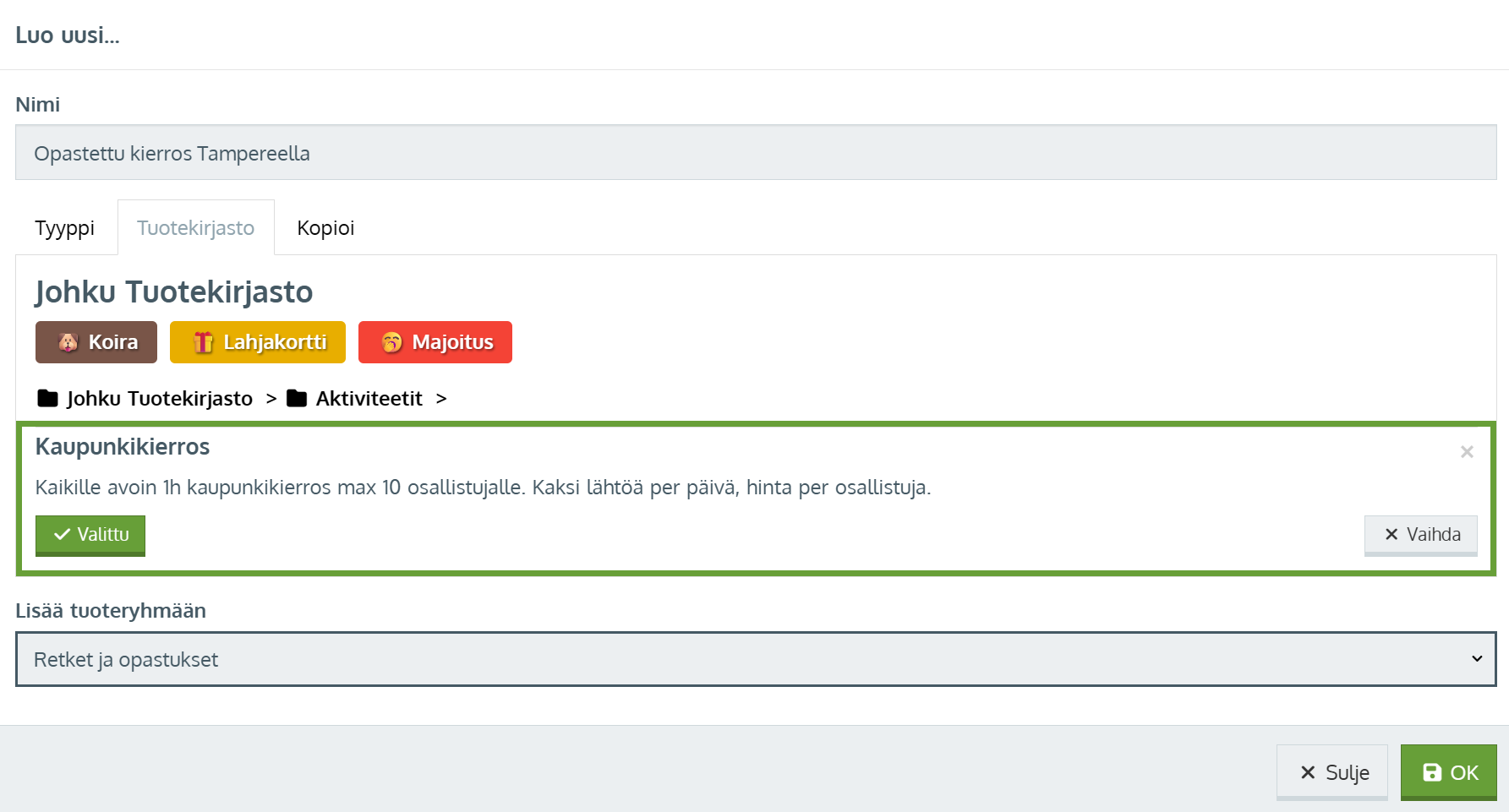Click the Nimi text input field
The width and height of the screenshot is (1509, 812).
coord(756,153)
